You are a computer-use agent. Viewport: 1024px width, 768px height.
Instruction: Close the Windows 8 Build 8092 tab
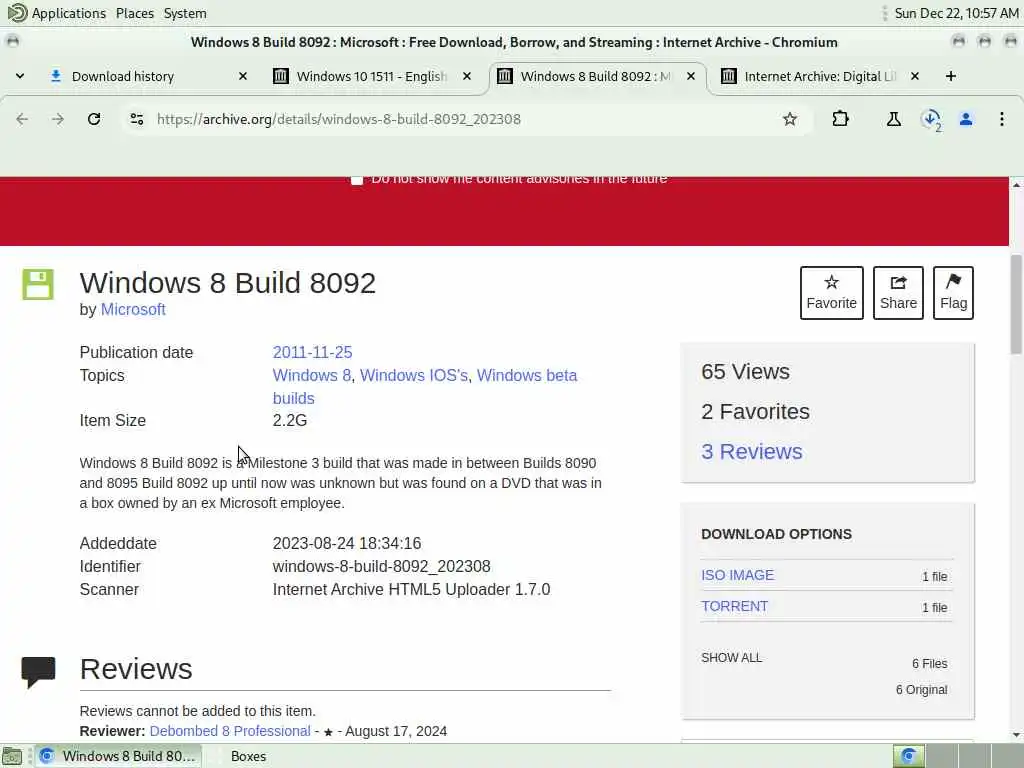(691, 76)
